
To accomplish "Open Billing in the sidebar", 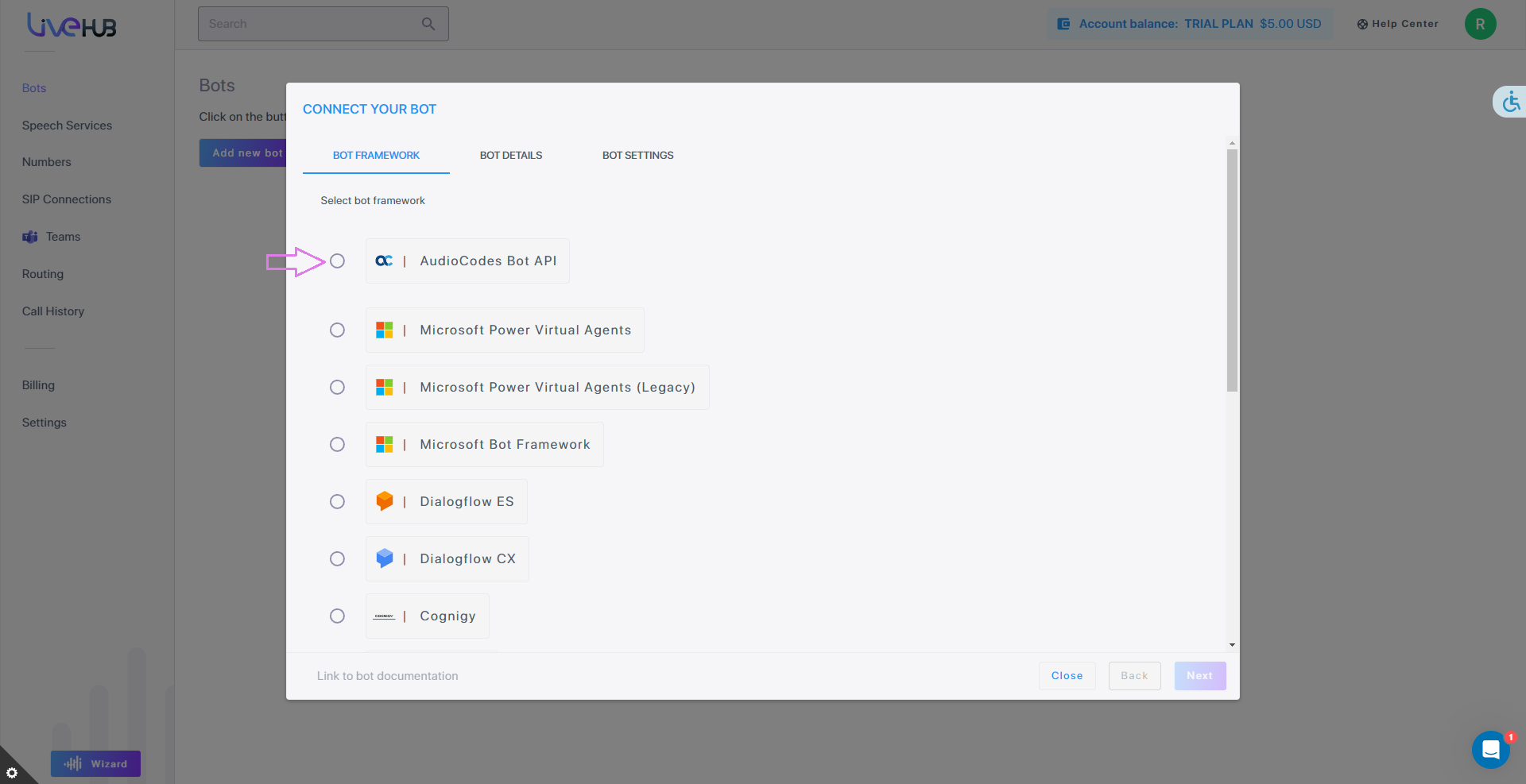I will point(38,385).
